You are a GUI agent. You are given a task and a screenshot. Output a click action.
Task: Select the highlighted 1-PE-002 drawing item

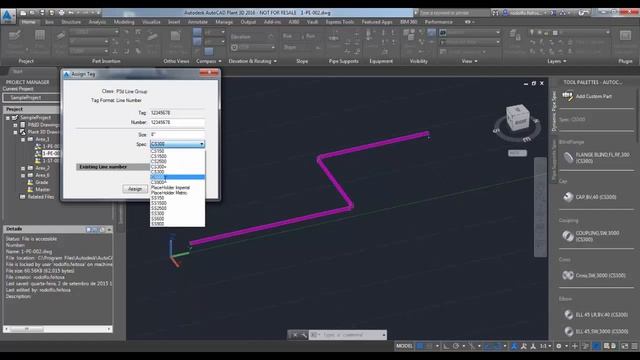[51, 153]
